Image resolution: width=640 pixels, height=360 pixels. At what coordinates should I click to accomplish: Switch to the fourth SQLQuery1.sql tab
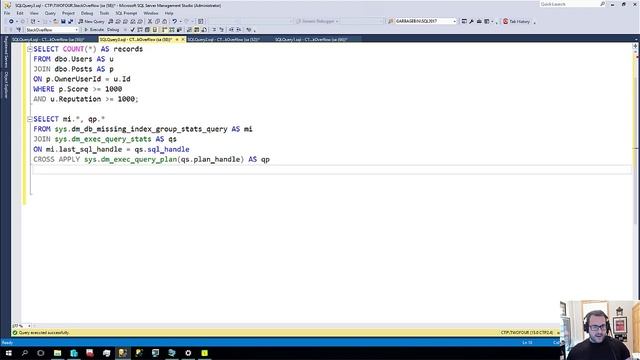tap(311, 40)
